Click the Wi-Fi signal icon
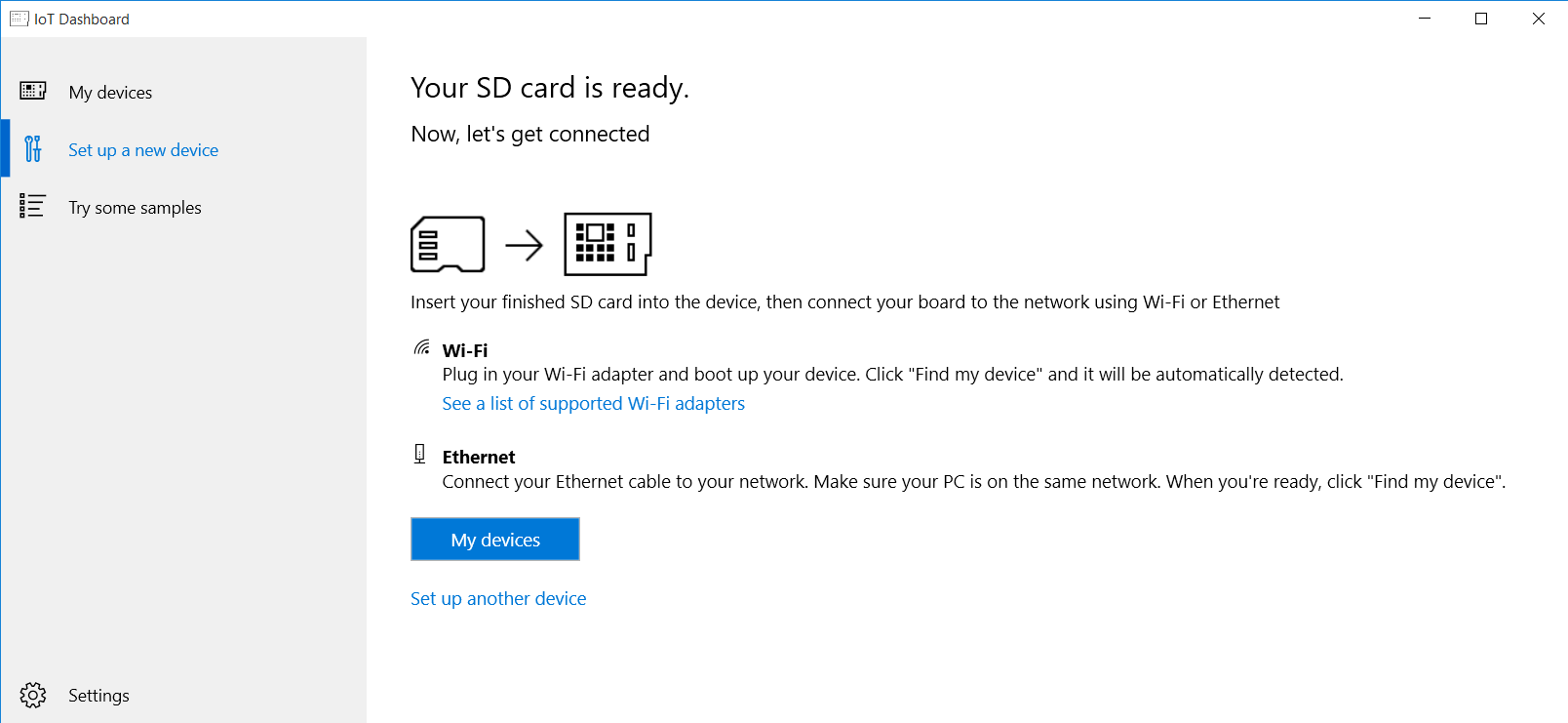Image resolution: width=1568 pixels, height=723 pixels. point(421,347)
